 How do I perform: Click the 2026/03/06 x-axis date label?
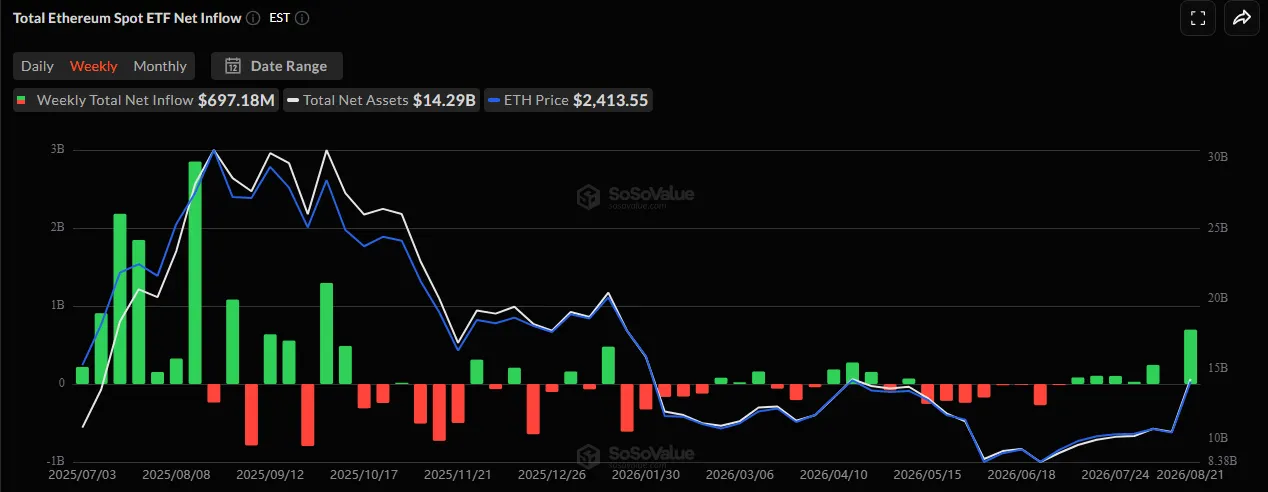pos(739,476)
